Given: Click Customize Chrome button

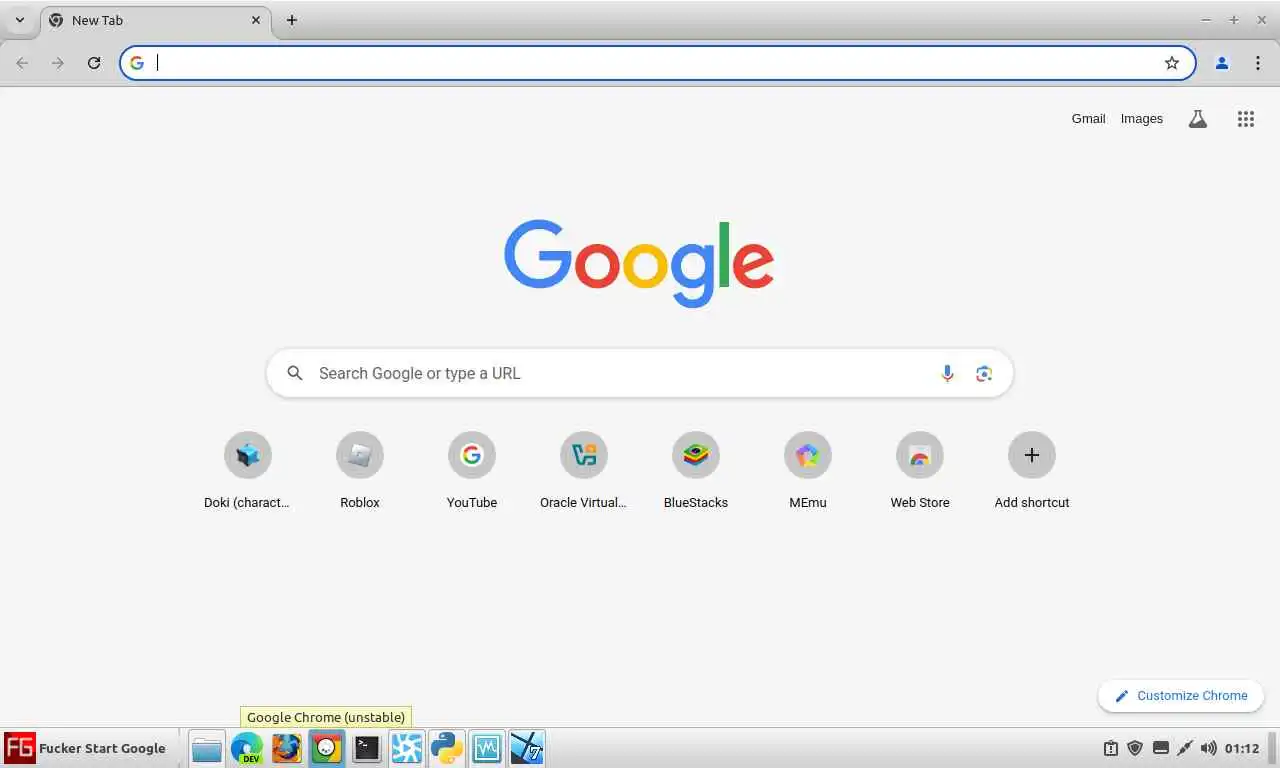Looking at the screenshot, I should (1180, 696).
